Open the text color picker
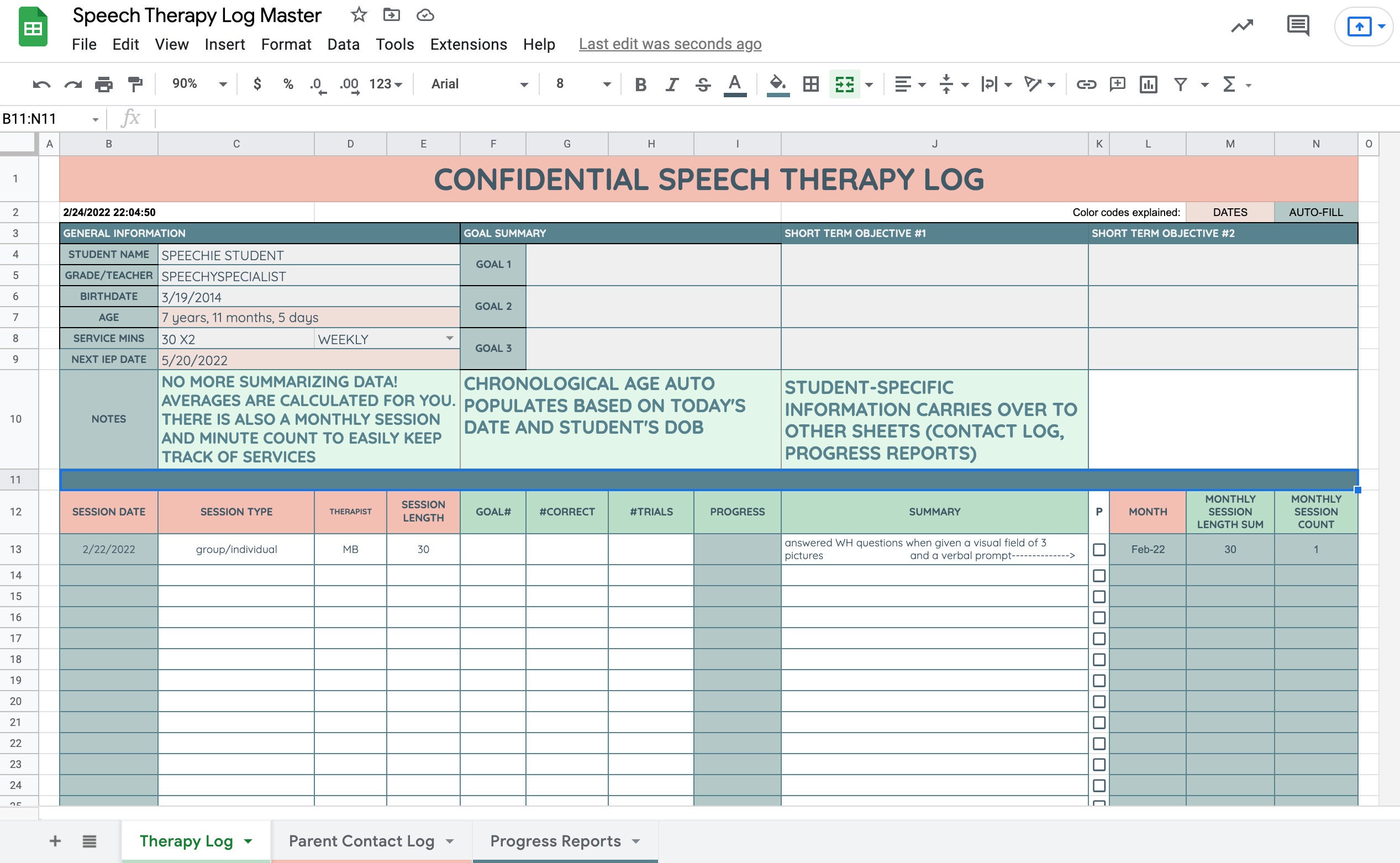The height and width of the screenshot is (863, 1400). tap(734, 85)
